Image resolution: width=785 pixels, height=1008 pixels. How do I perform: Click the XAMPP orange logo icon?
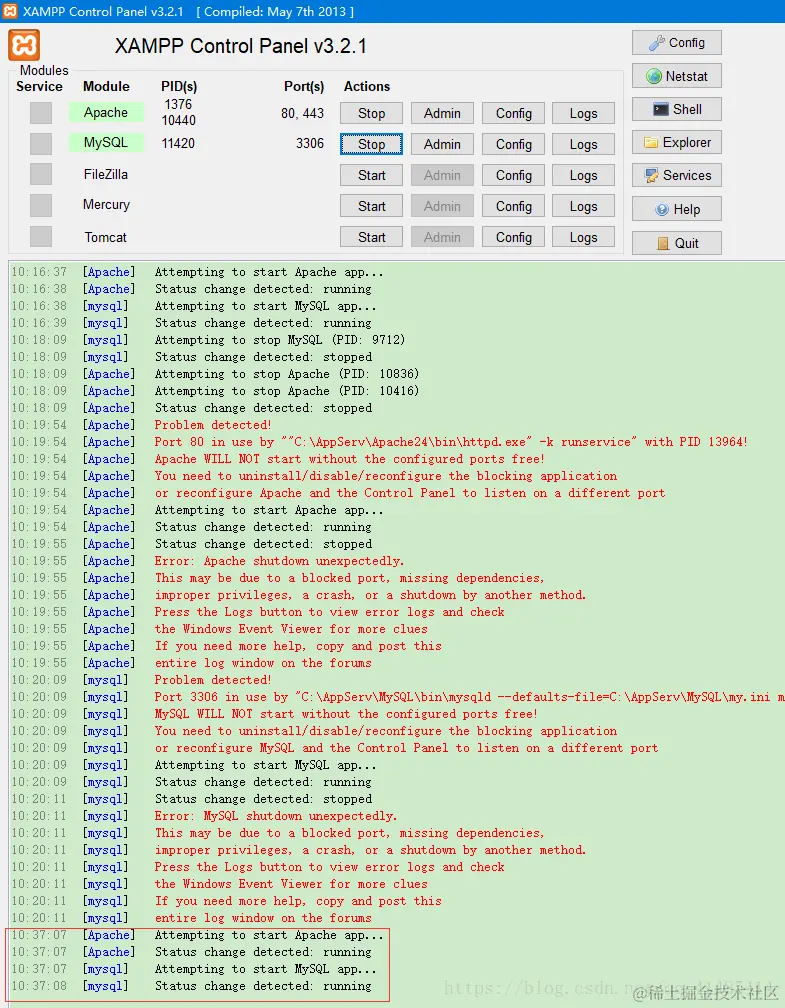[x=24, y=46]
